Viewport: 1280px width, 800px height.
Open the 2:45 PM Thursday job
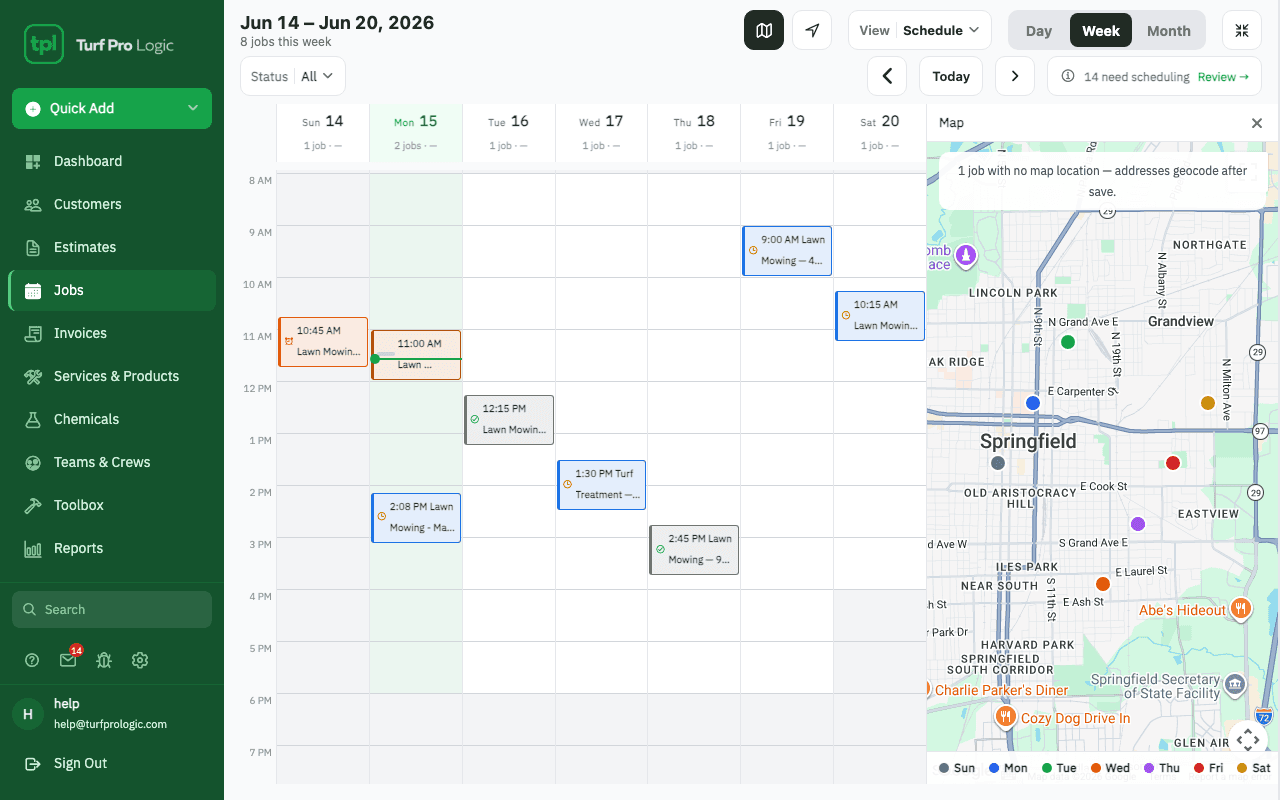point(694,549)
